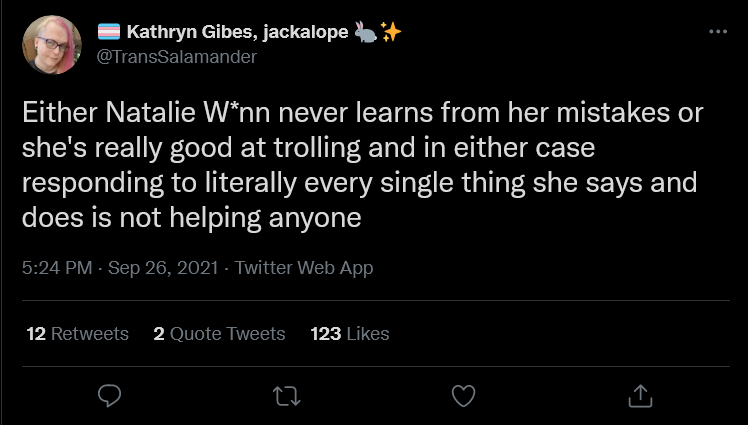
Task: View the 123 Likes list
Action: 350,333
